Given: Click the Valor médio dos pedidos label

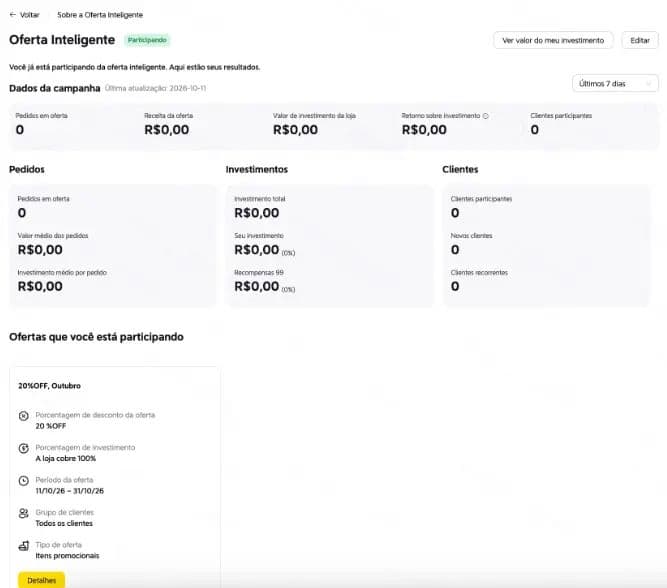Looking at the screenshot, I should [53, 236].
